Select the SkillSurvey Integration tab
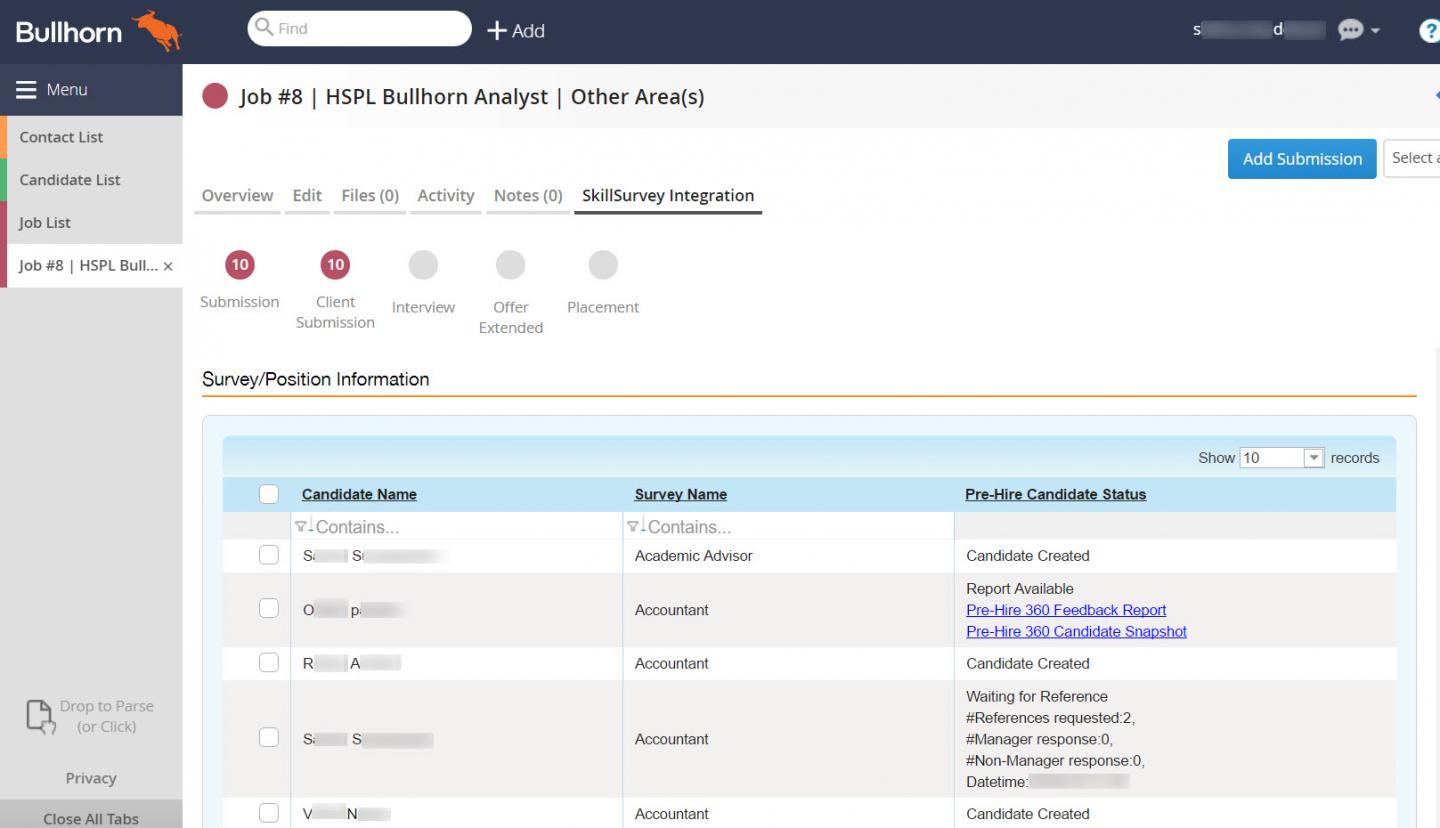This screenshot has width=1440, height=828. pyautogui.click(x=668, y=196)
